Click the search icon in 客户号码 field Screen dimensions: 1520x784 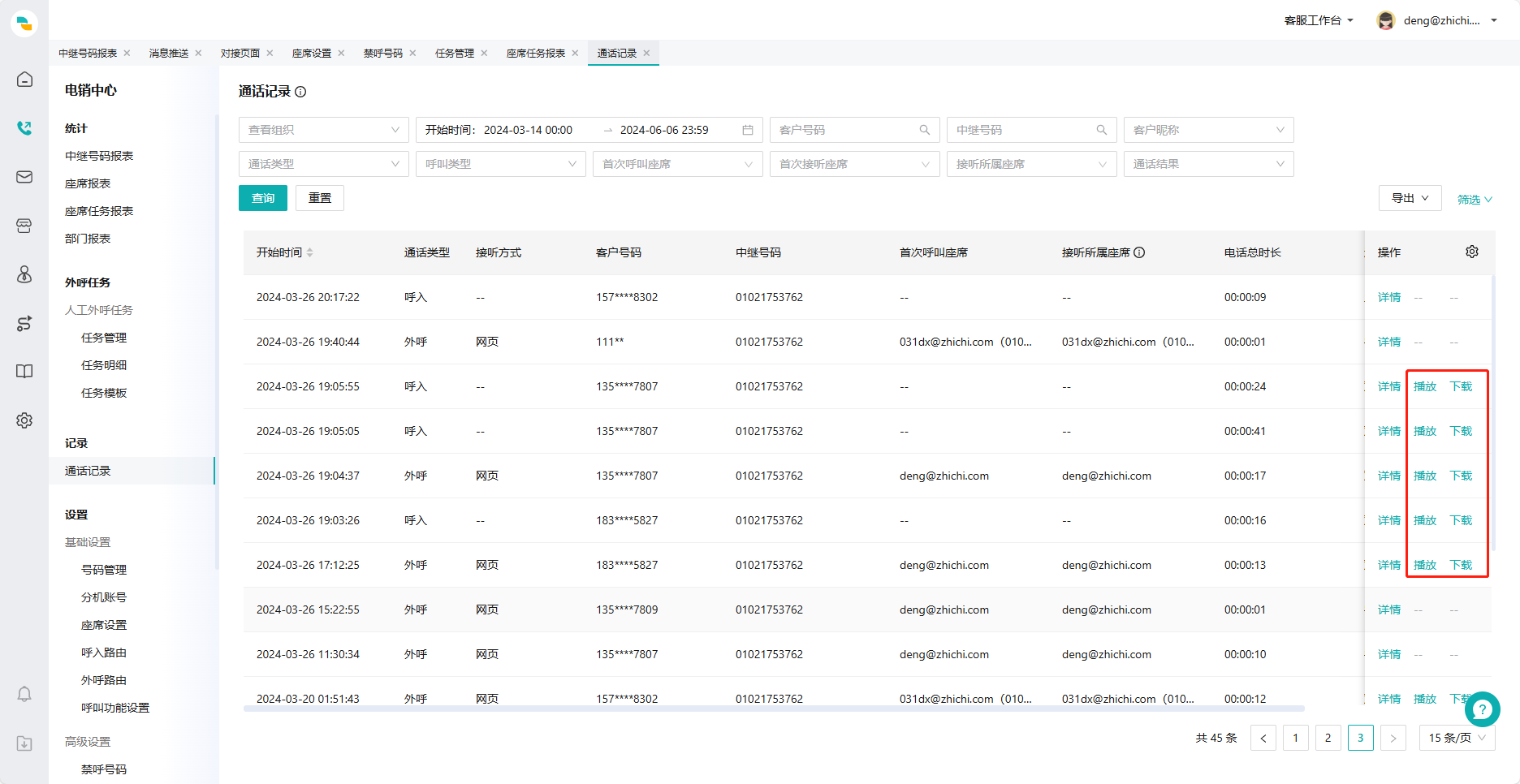(x=925, y=130)
